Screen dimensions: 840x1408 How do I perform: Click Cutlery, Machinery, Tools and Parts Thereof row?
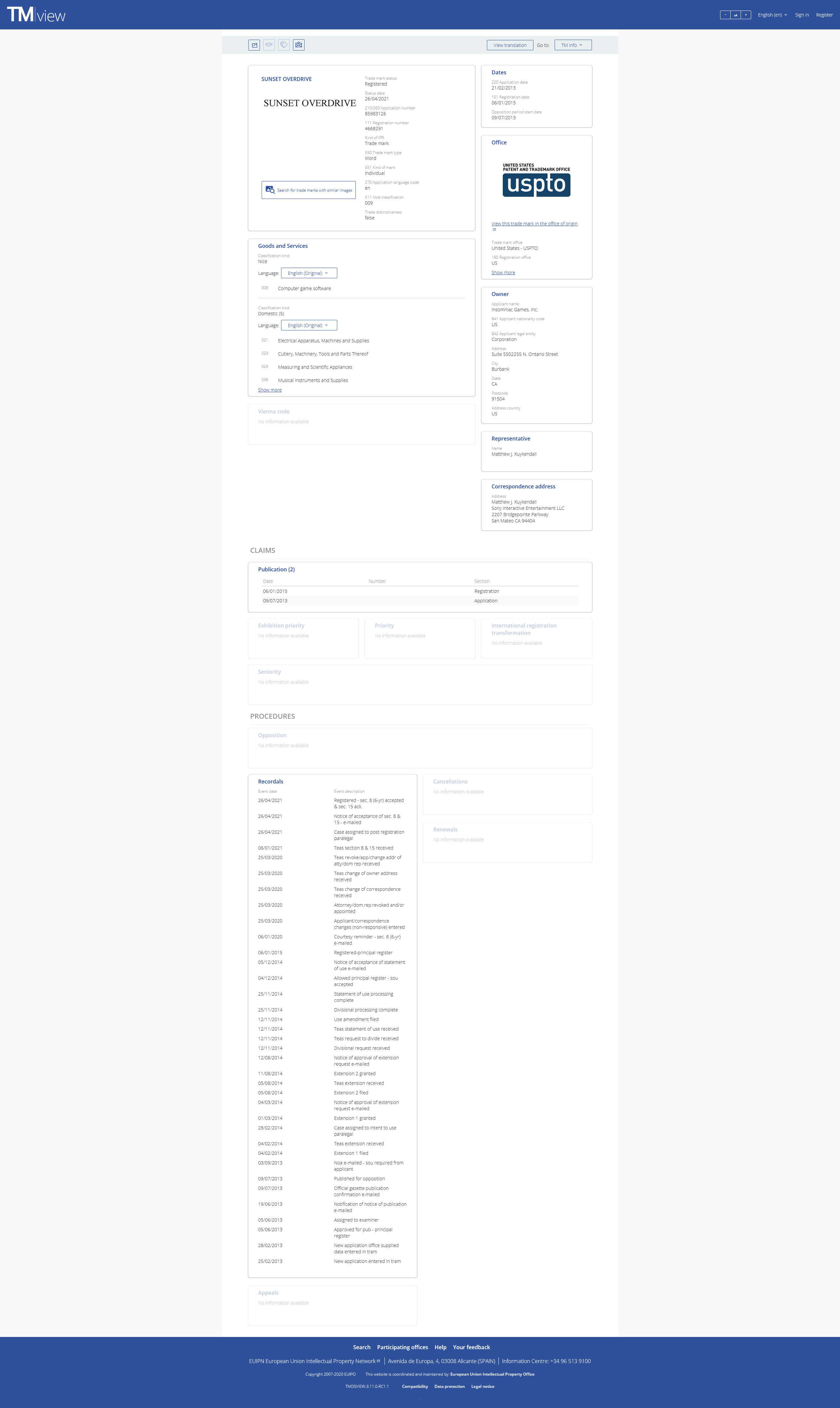(323, 354)
